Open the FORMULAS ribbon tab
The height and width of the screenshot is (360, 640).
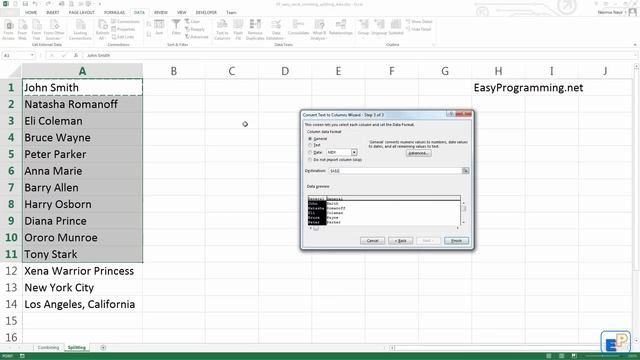(x=114, y=13)
